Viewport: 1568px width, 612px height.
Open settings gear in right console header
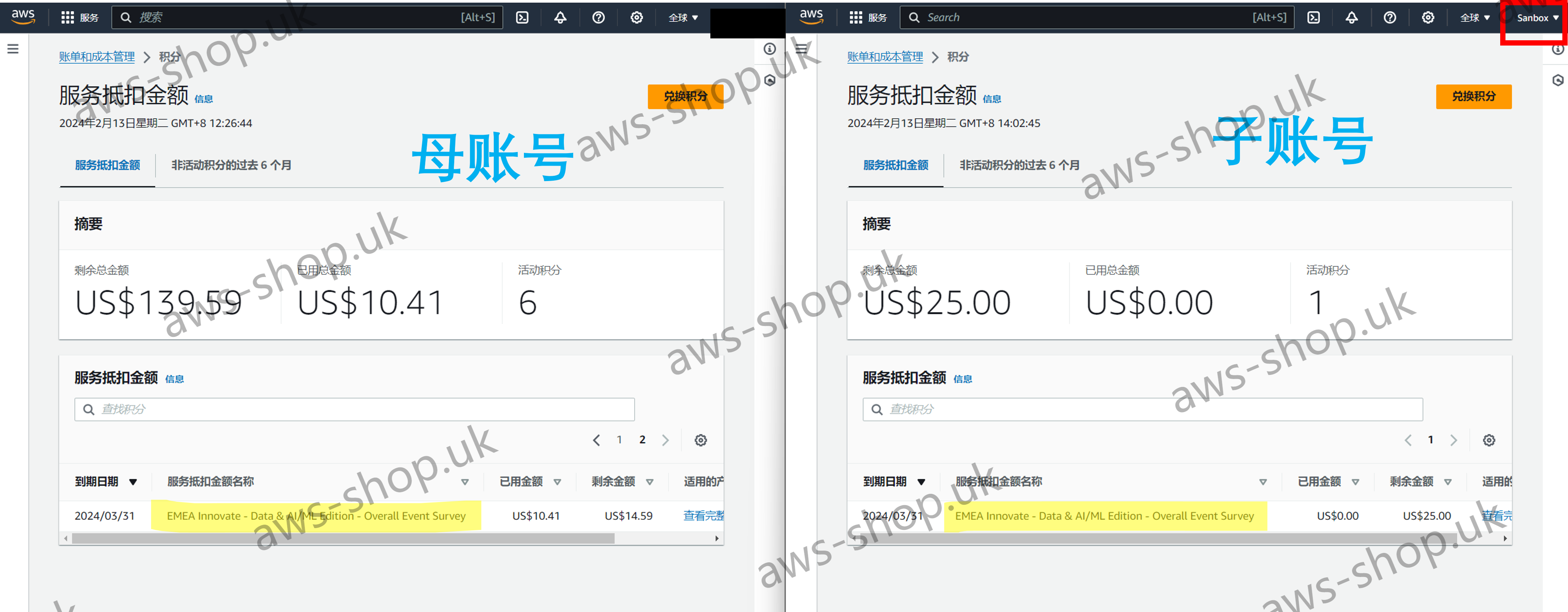coord(1428,18)
